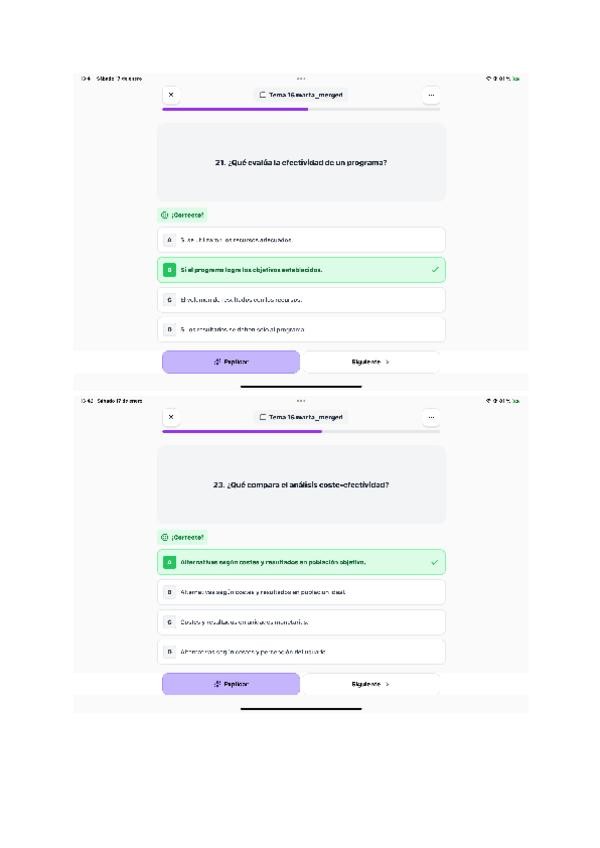Go to Siguiente after question 21

(x=370, y=362)
